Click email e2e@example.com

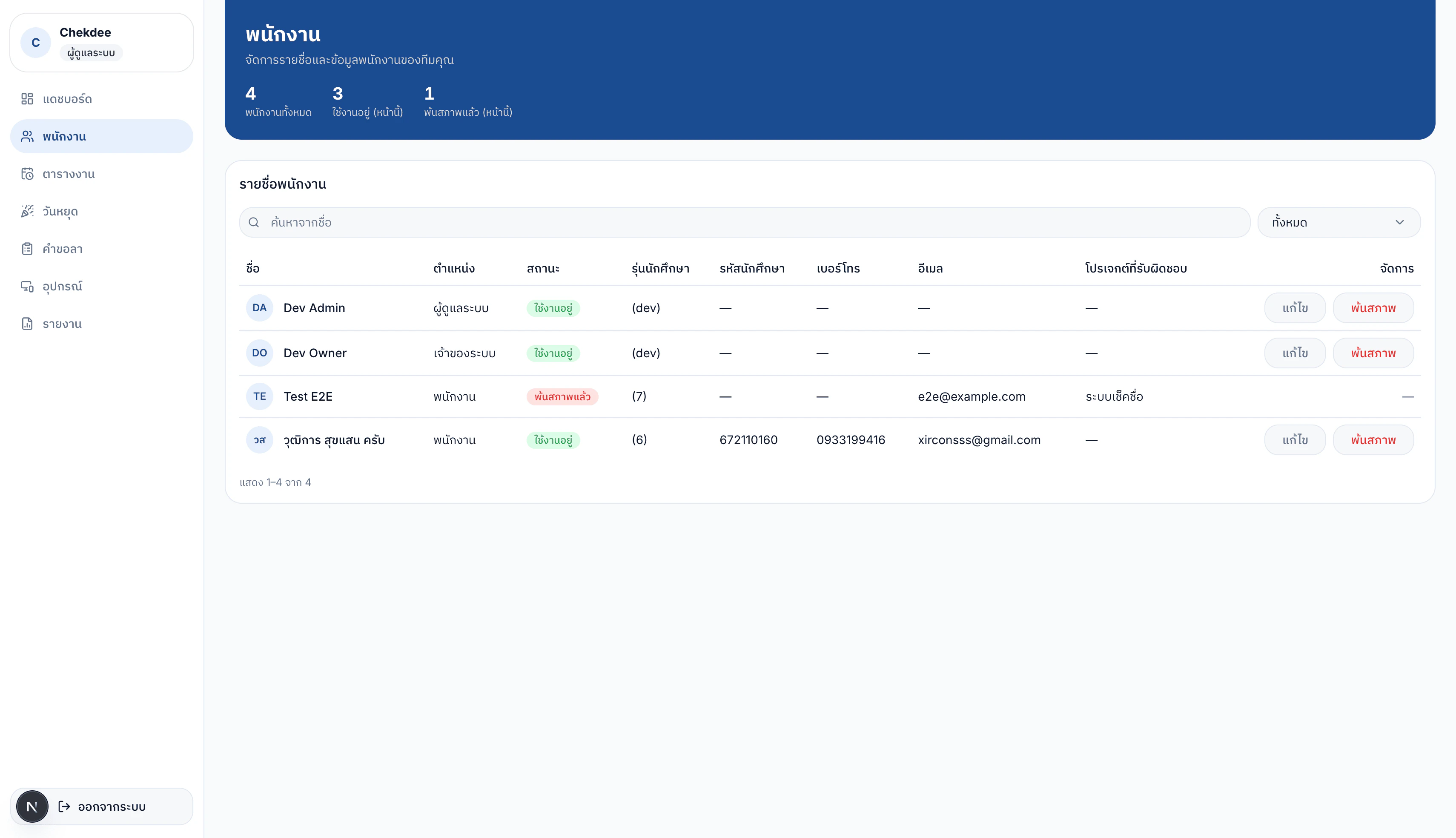972,396
